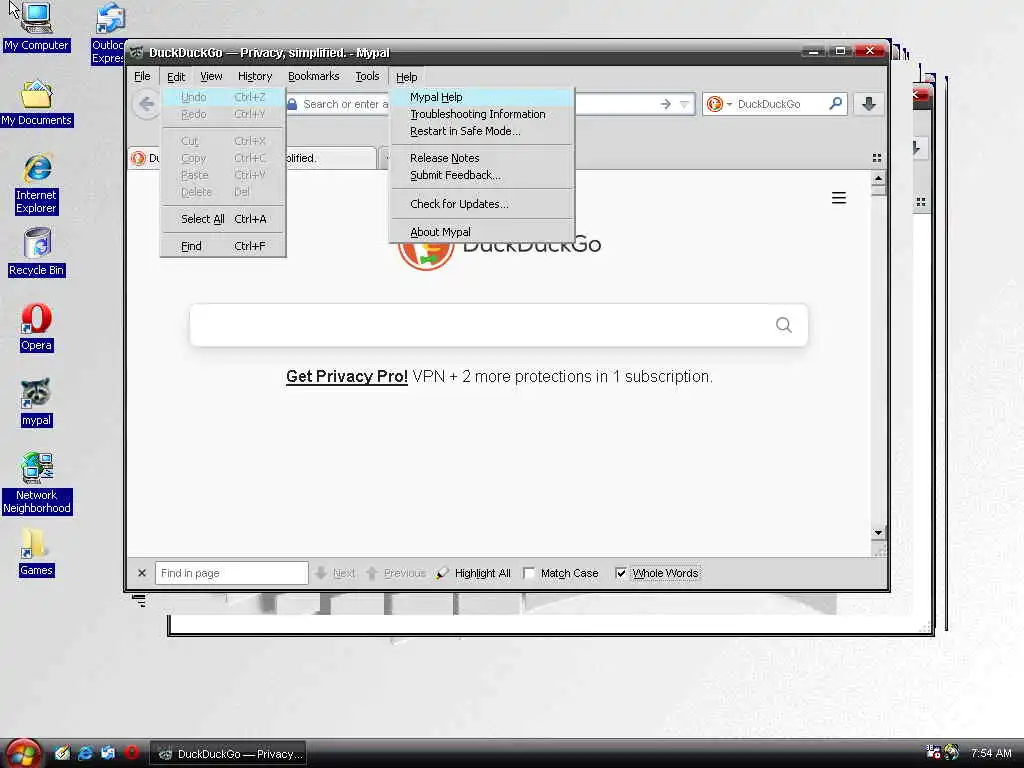
Task: Click the taskbar clock showing 7:54 AM
Action: click(991, 753)
